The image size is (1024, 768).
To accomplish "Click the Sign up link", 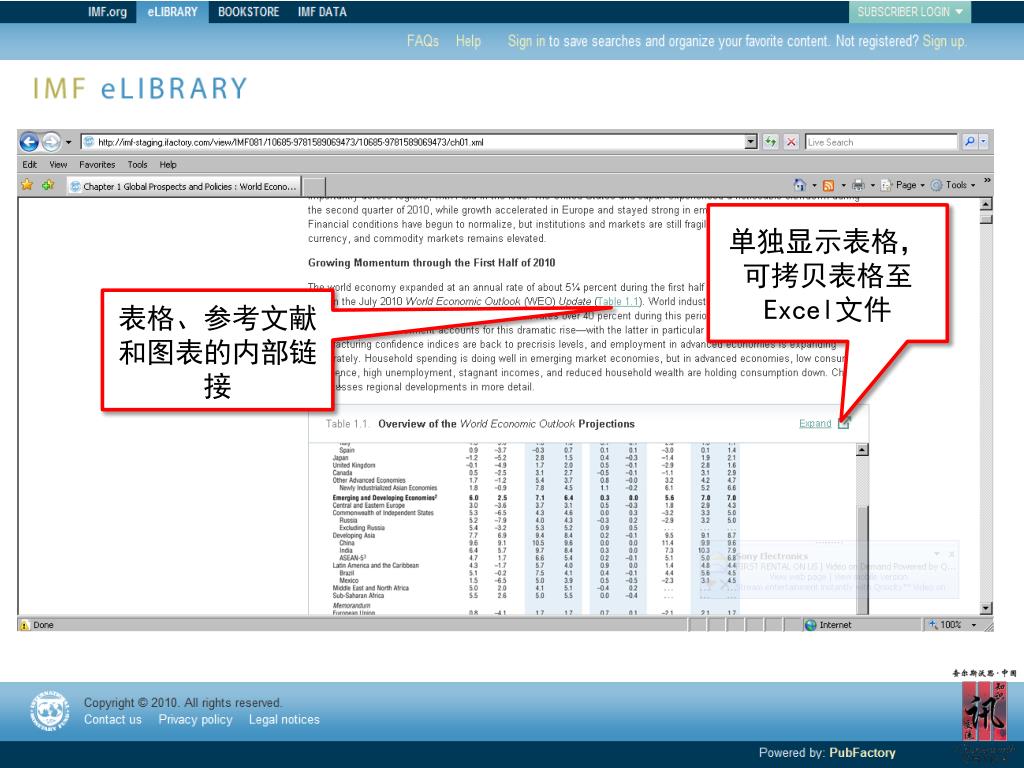I will [x=944, y=41].
